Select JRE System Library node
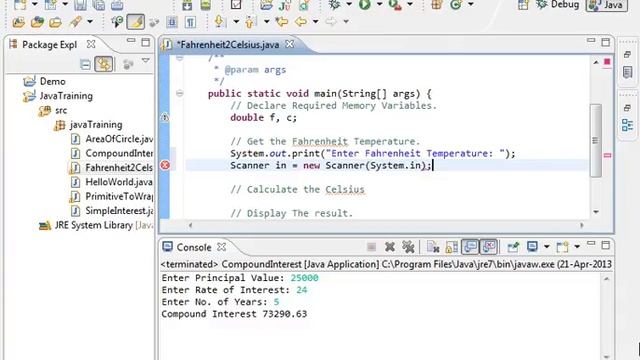Viewport: 640px width, 360px height. [x=96, y=225]
